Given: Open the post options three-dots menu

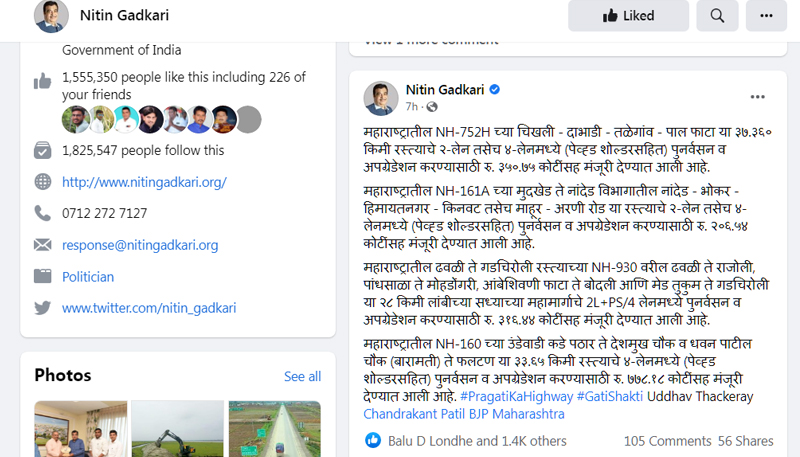Looking at the screenshot, I should pyautogui.click(x=757, y=97).
